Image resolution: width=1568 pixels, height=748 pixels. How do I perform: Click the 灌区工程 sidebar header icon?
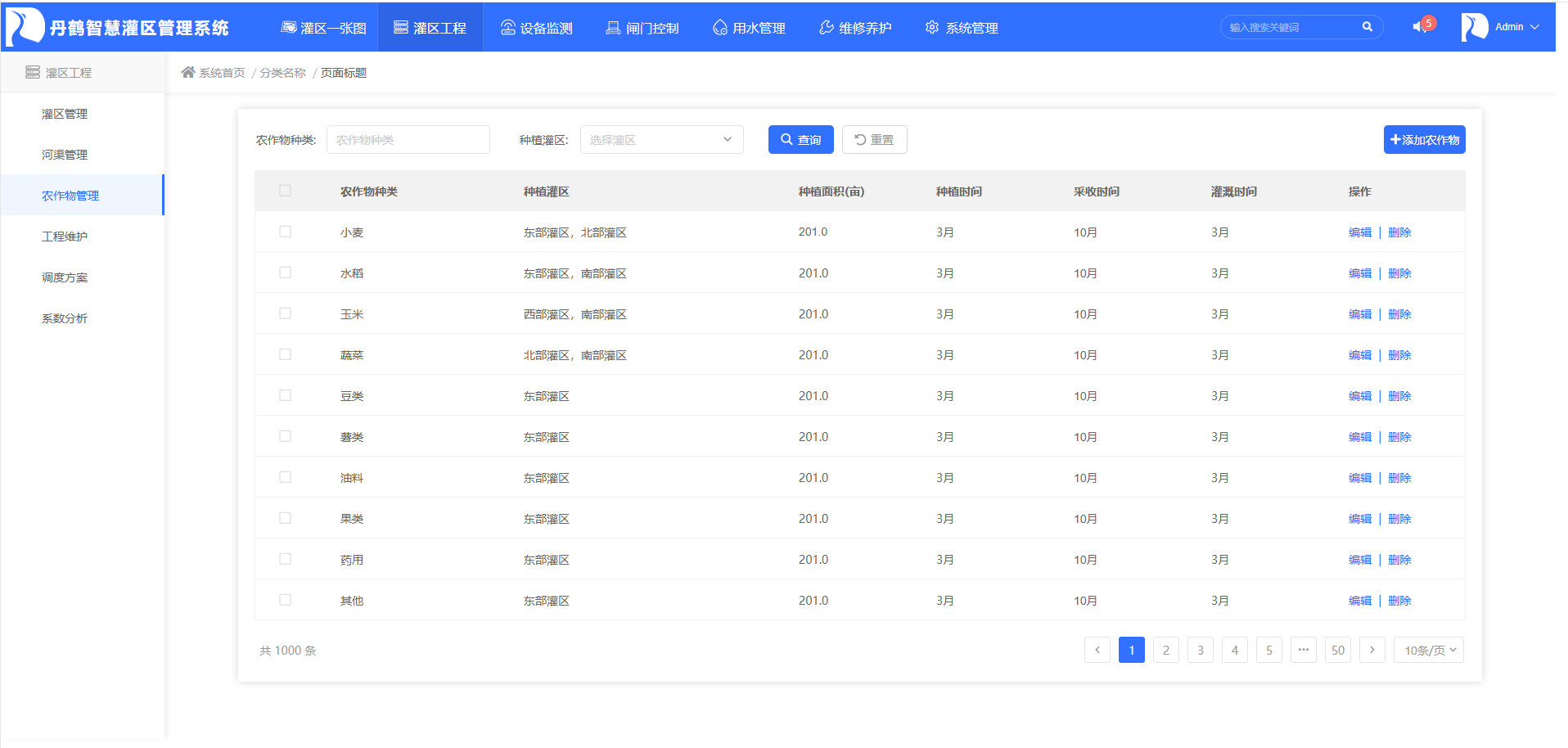pyautogui.click(x=33, y=72)
